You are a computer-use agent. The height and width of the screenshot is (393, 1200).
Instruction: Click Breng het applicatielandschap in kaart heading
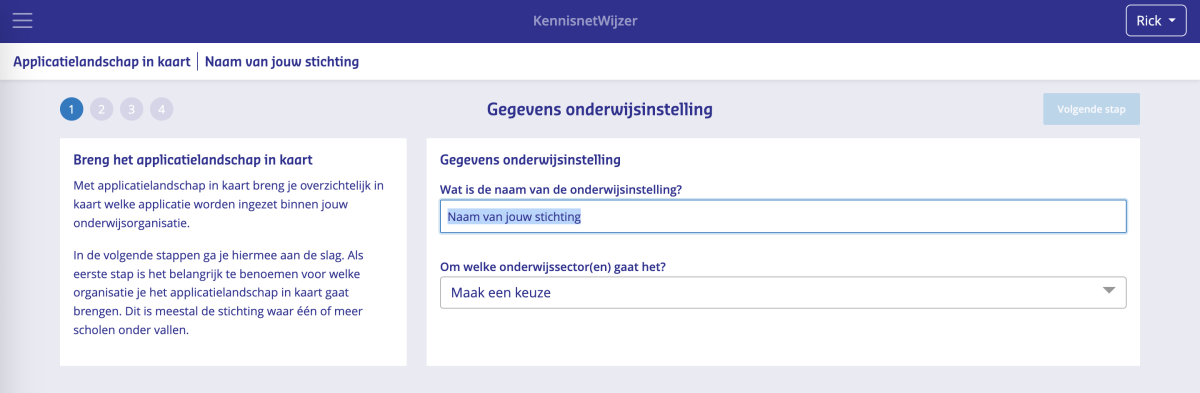[193, 159]
